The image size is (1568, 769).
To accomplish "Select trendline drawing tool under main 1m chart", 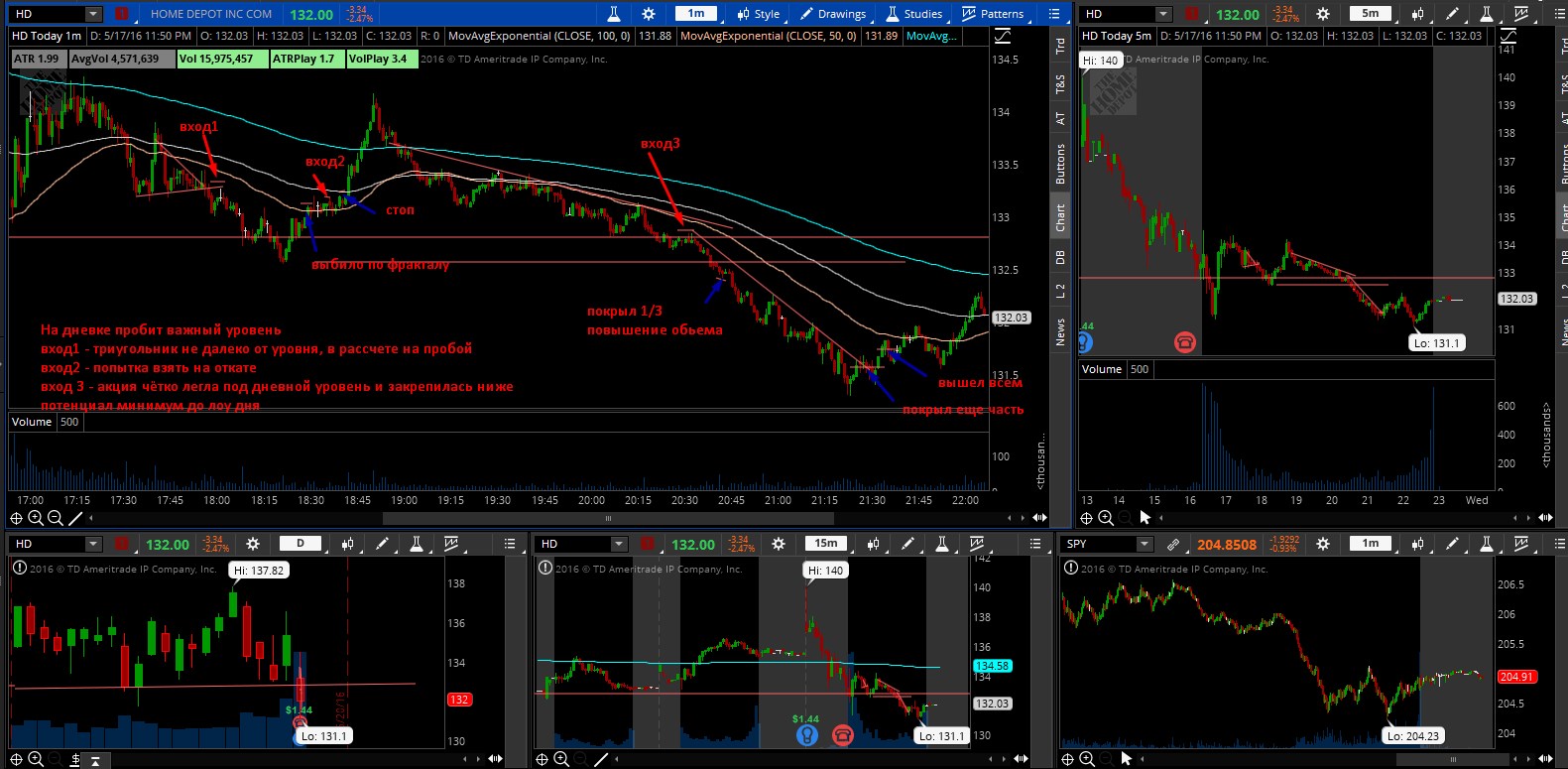I will tap(77, 518).
